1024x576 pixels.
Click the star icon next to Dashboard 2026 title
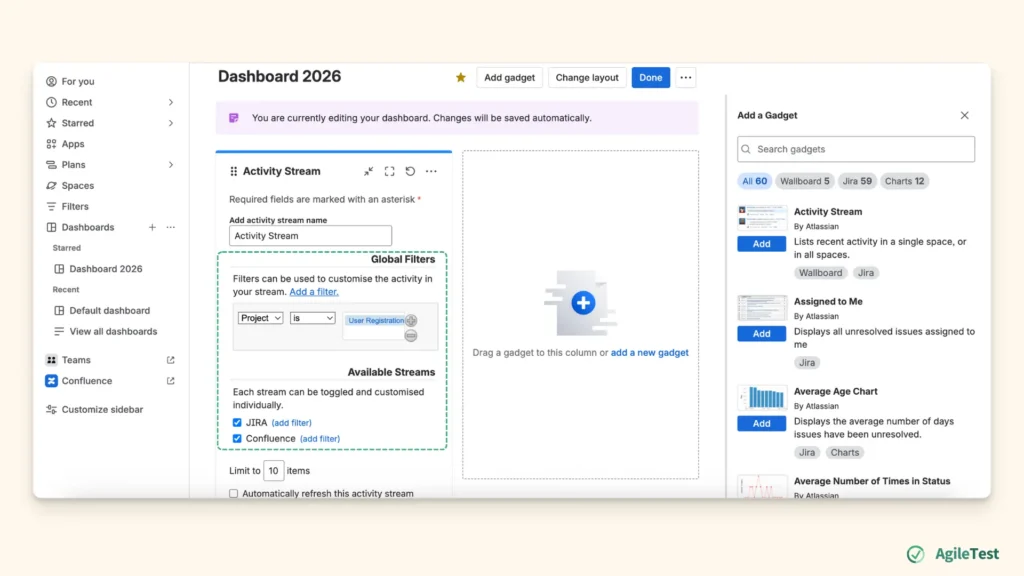(460, 78)
